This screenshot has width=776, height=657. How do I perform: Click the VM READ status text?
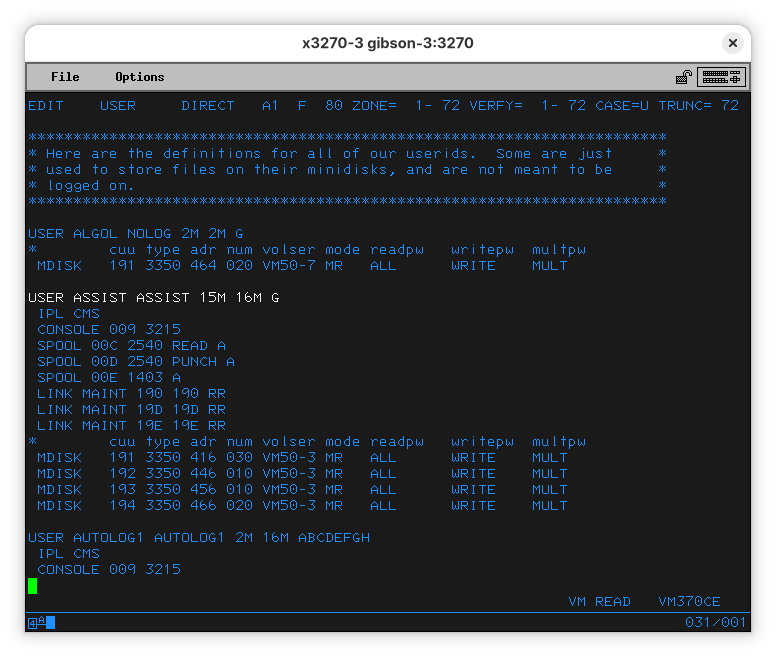coord(599,602)
